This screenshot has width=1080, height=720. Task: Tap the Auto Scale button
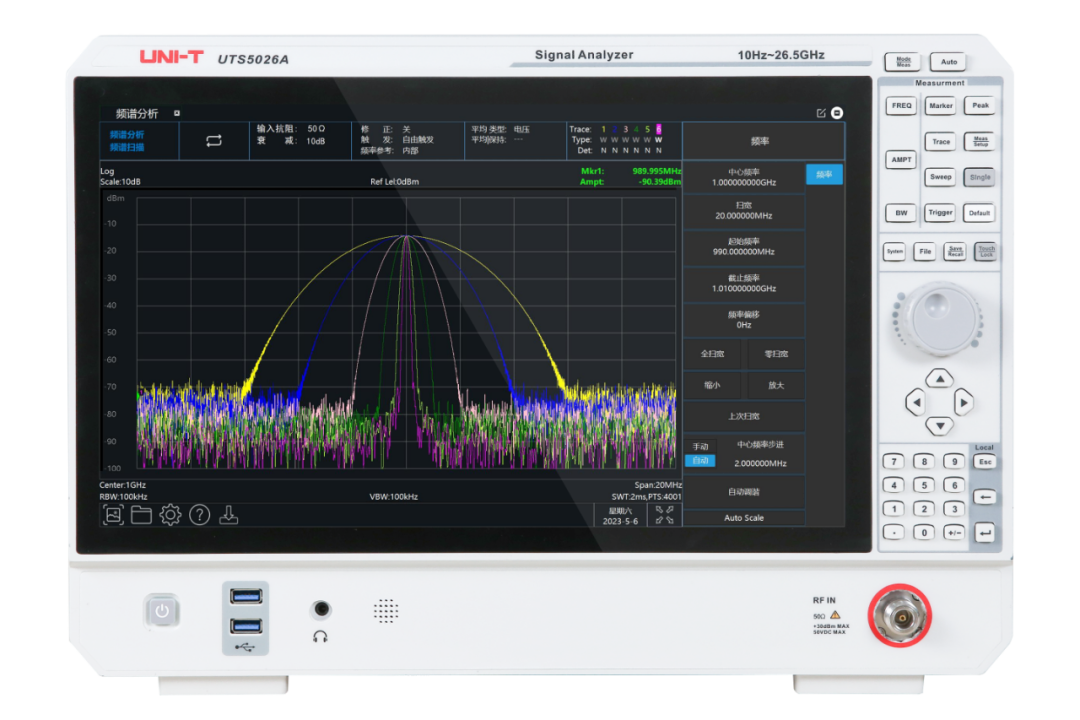pos(744,517)
